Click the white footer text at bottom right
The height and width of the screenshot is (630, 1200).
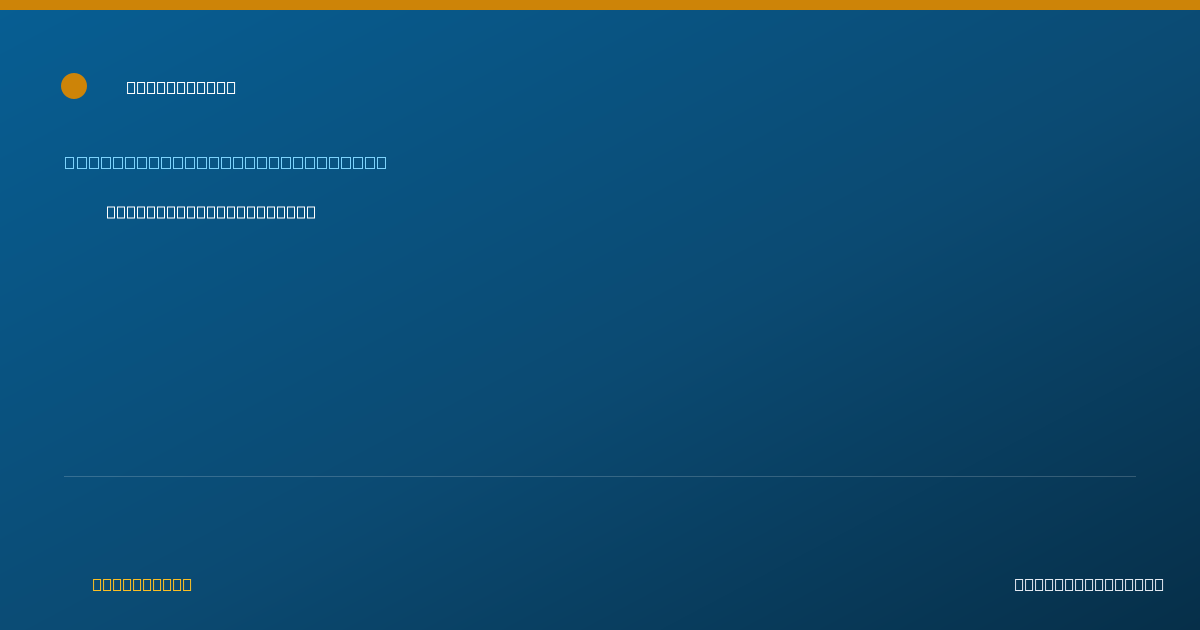tap(1089, 584)
